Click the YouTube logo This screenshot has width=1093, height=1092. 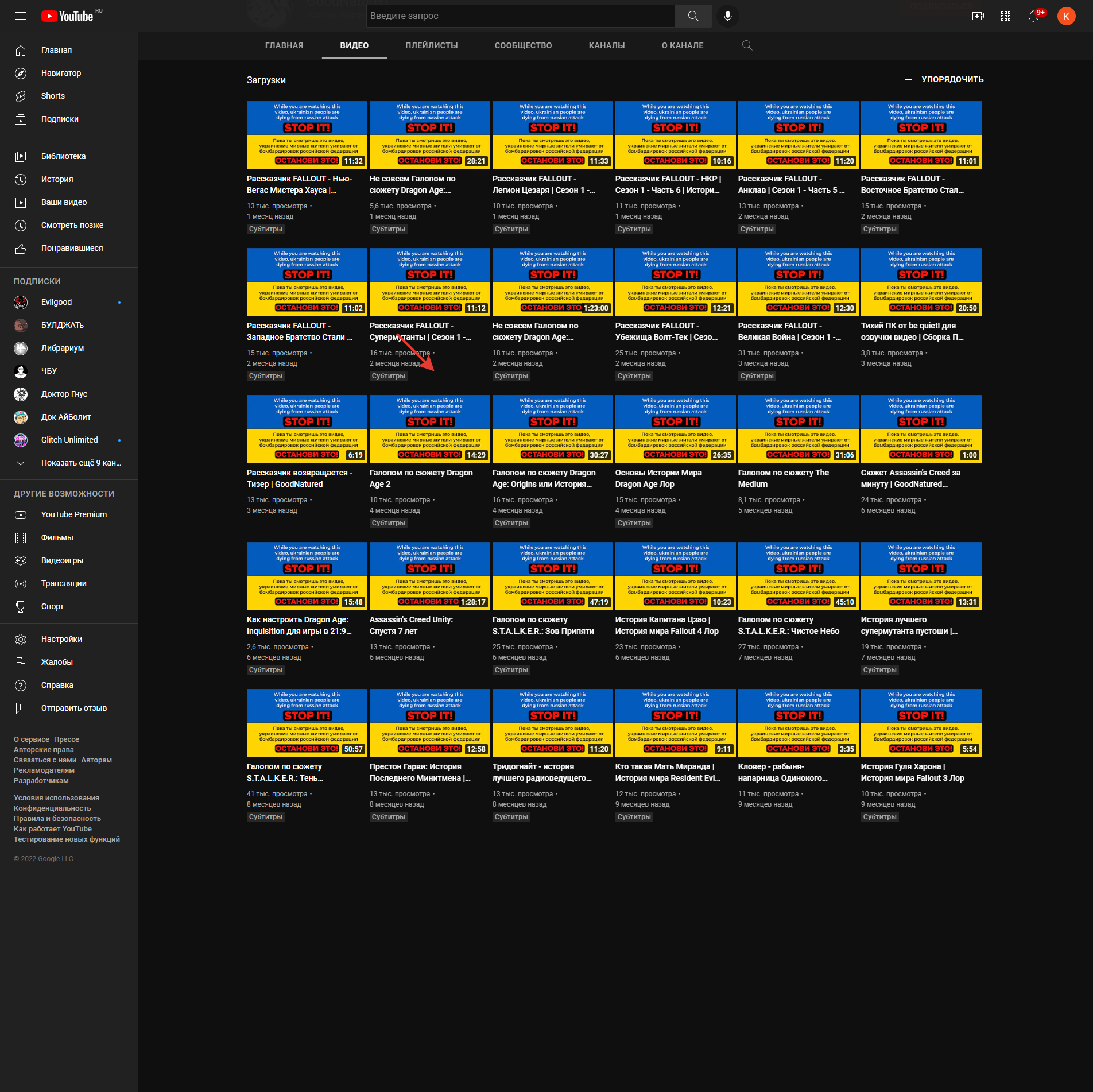coord(67,16)
